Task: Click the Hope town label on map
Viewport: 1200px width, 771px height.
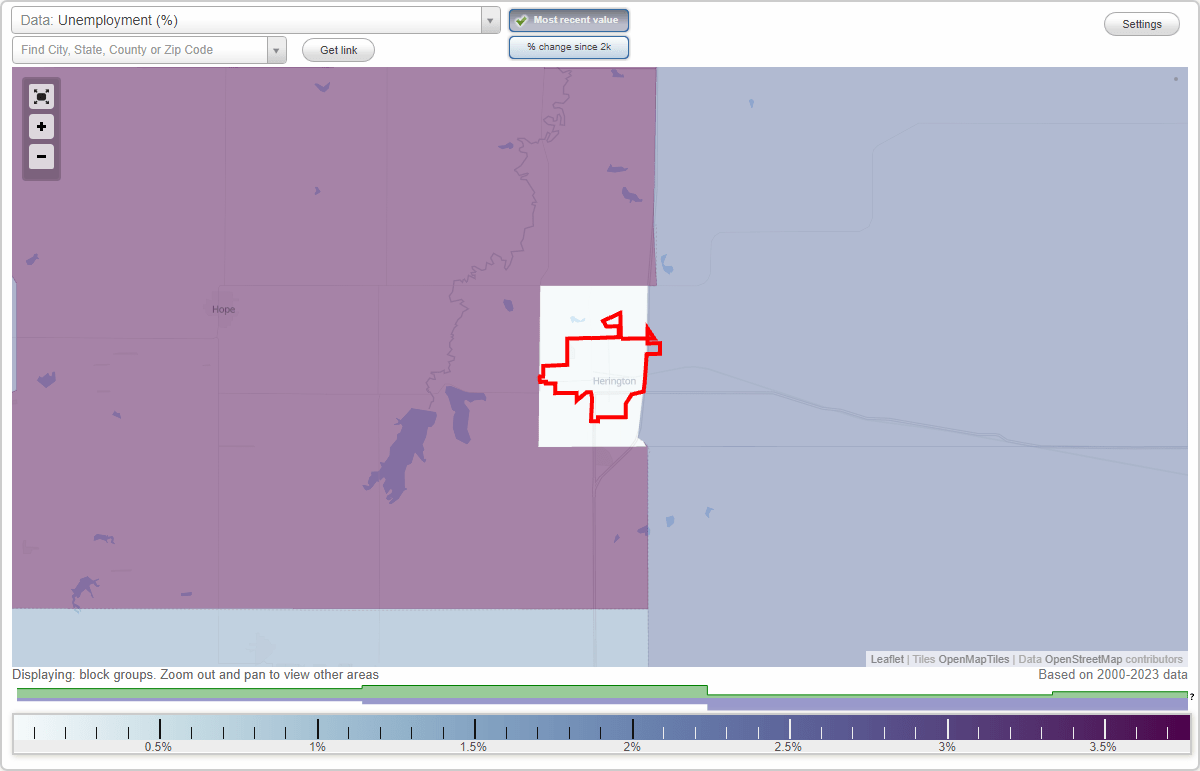Action: coord(223,309)
